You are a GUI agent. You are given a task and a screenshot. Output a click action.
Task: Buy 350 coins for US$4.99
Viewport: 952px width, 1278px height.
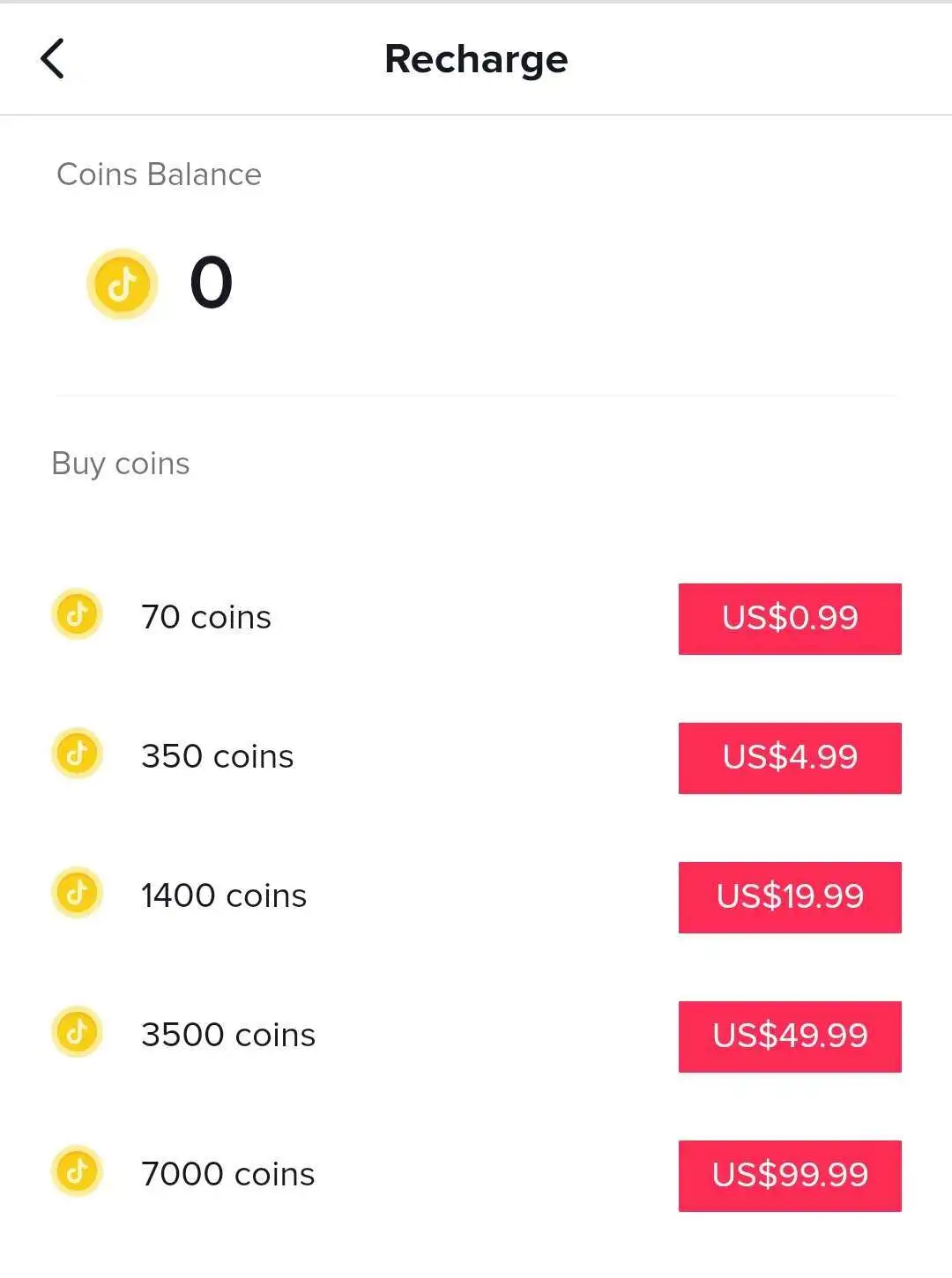point(790,758)
